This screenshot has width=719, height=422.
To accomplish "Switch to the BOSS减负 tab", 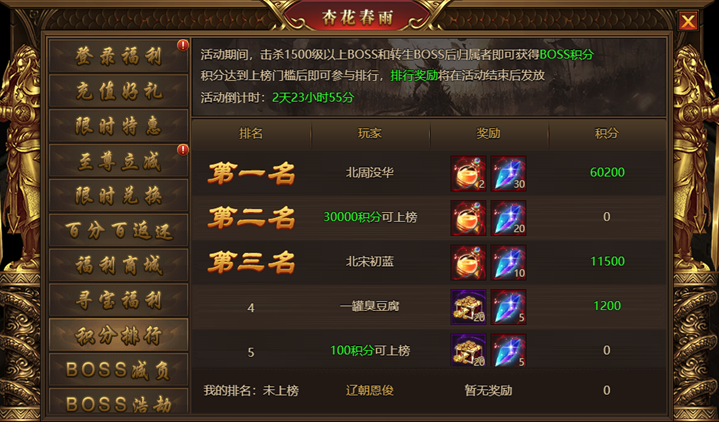I will 119,370.
